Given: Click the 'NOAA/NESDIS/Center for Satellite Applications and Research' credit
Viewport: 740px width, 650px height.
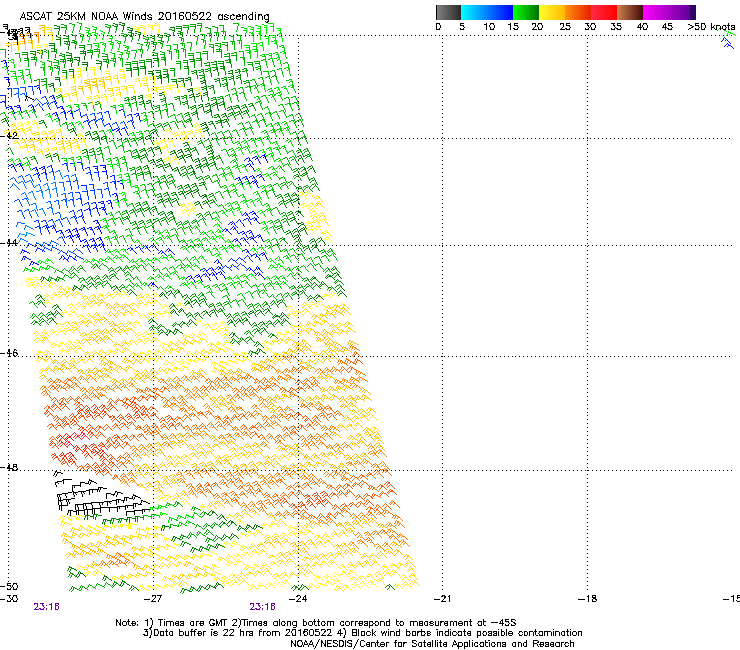Looking at the screenshot, I should coord(432,644).
